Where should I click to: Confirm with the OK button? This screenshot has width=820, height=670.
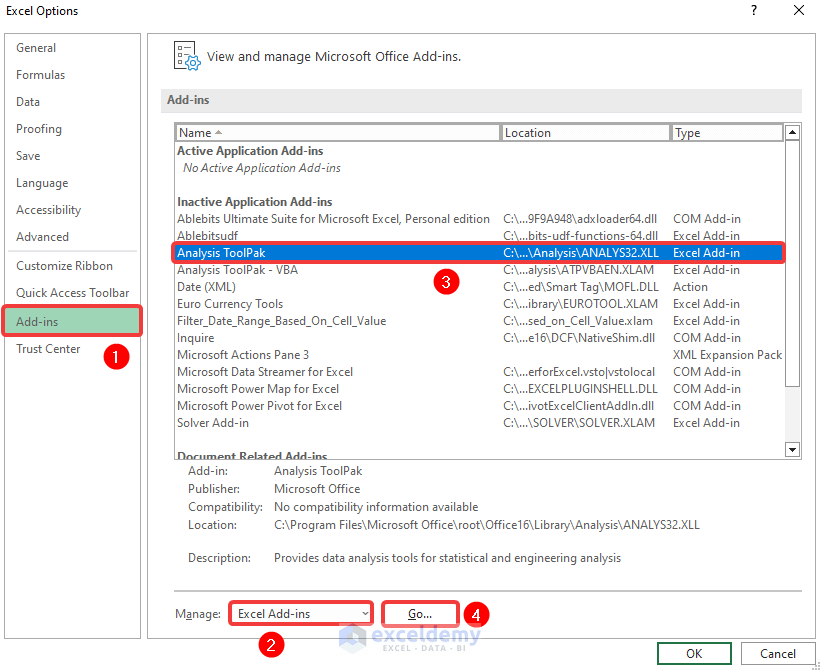694,654
